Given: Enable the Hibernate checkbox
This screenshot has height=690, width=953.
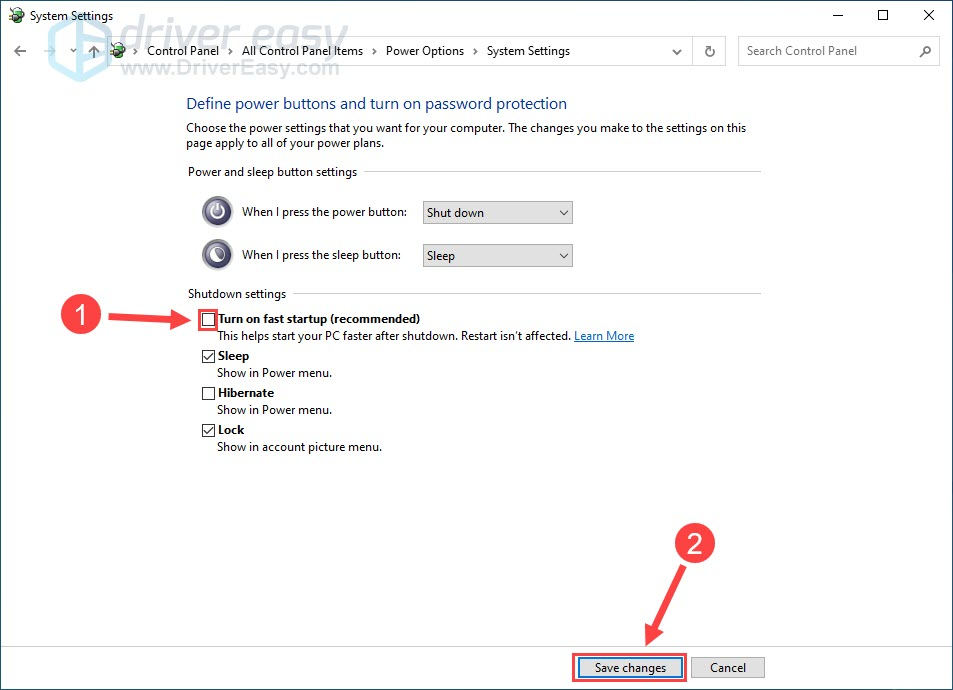Looking at the screenshot, I should [x=208, y=392].
